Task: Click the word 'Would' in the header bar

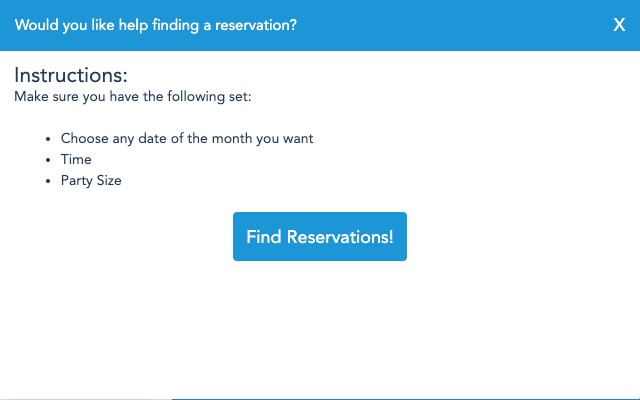Action: [x=35, y=25]
